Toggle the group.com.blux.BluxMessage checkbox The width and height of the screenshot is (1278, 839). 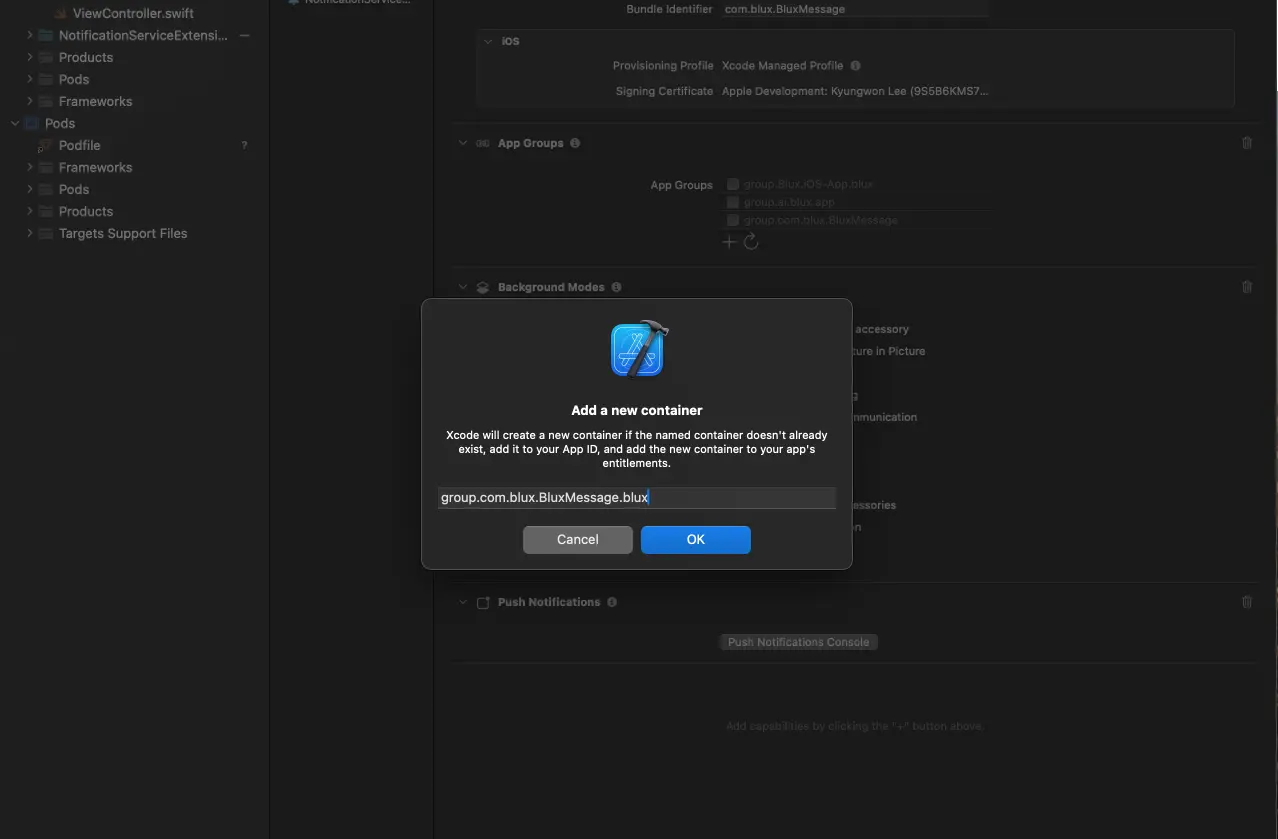pos(733,220)
